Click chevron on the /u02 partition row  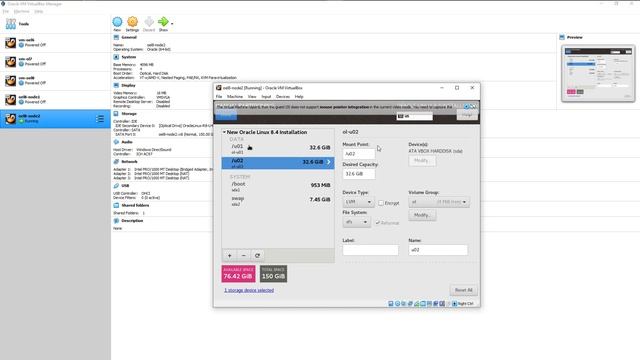329,162
